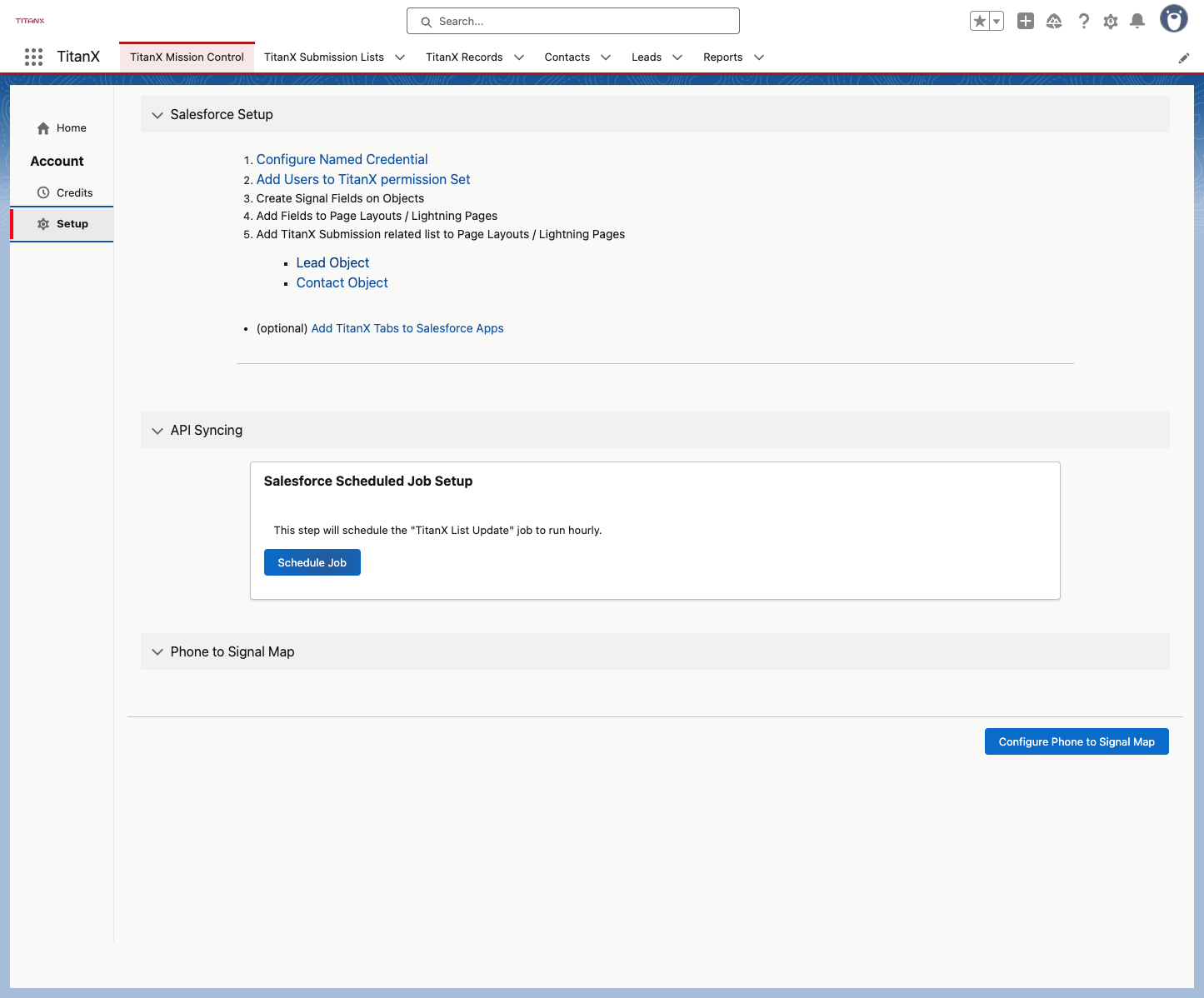Screen dimensions: 1204x998
Task: Click the sidebar Setup gear icon
Action: pyautogui.click(x=43, y=224)
